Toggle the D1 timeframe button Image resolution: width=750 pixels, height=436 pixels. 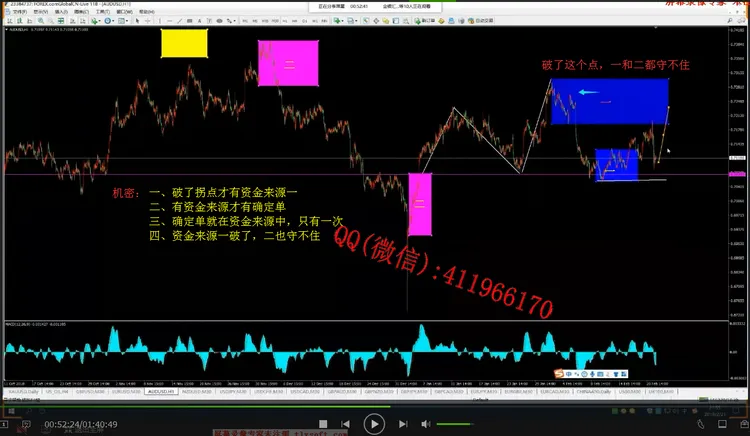coord(305,21)
